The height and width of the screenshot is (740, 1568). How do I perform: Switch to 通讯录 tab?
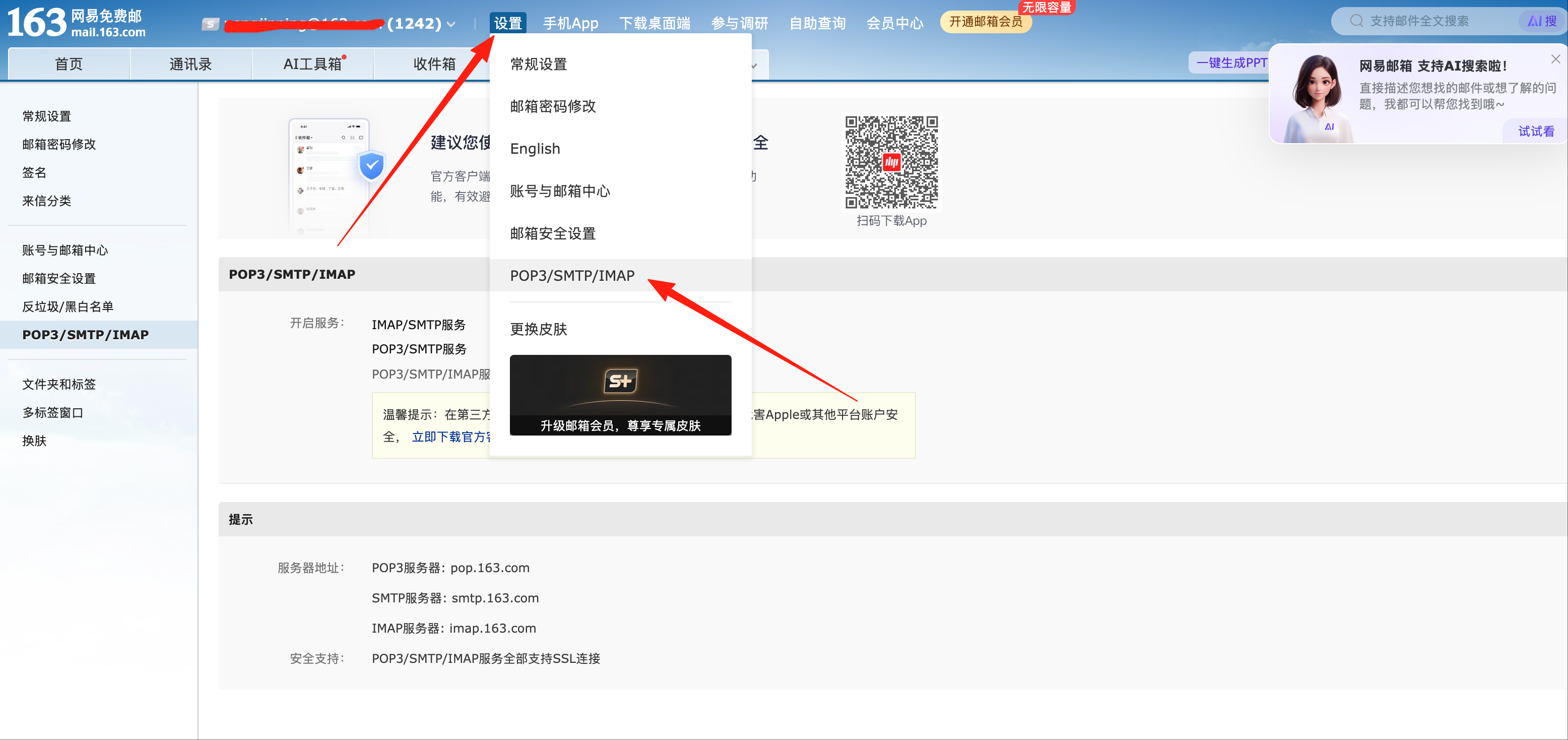point(190,64)
